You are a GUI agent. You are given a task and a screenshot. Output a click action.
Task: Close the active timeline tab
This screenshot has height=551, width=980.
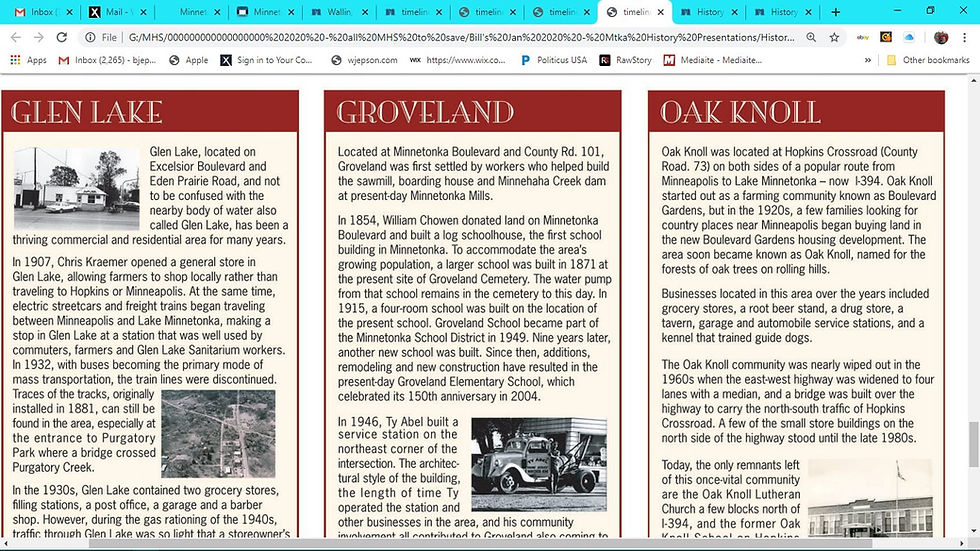point(661,12)
